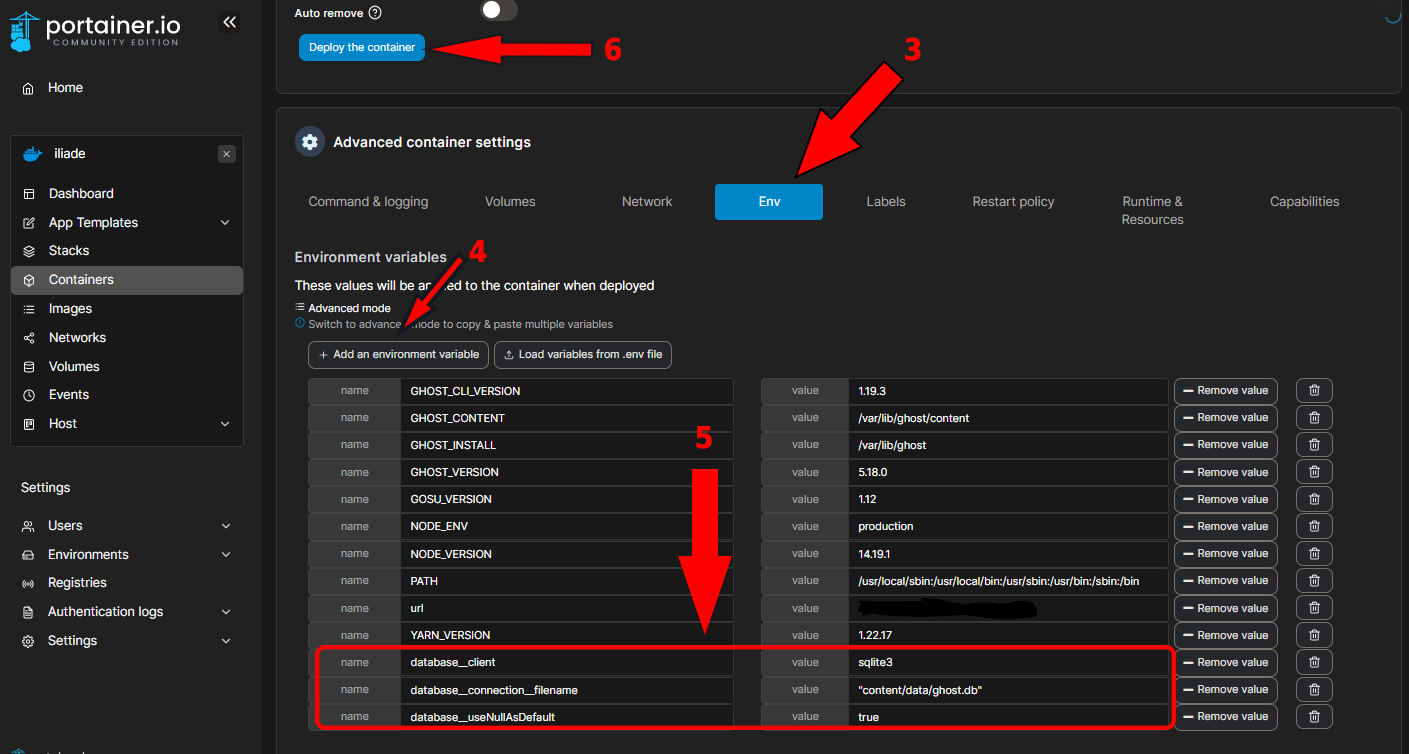Expand the Authentication logs submenu chevron
Viewport: 1409px width, 754px height.
[x=226, y=612]
